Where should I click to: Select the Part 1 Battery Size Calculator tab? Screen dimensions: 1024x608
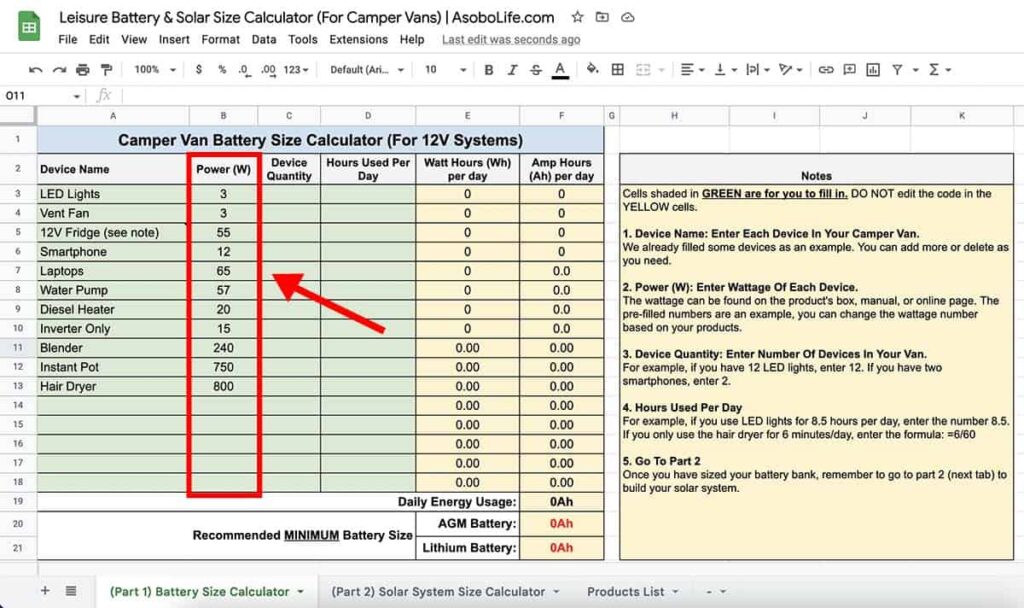click(x=199, y=592)
